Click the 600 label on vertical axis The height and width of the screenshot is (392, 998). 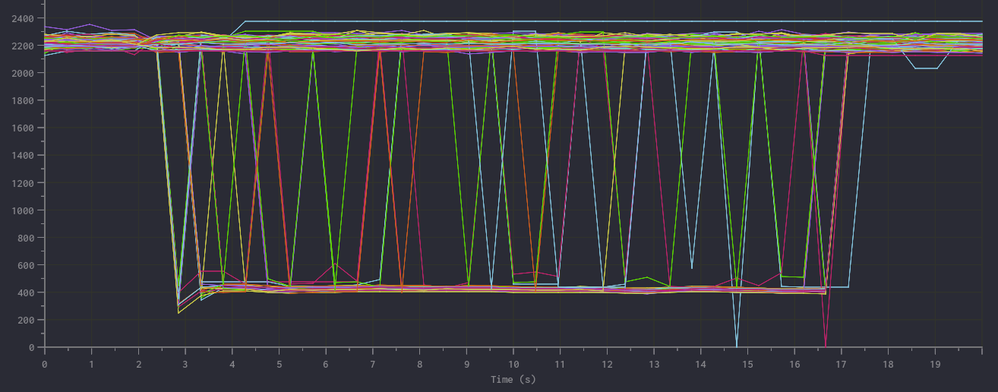25,265
